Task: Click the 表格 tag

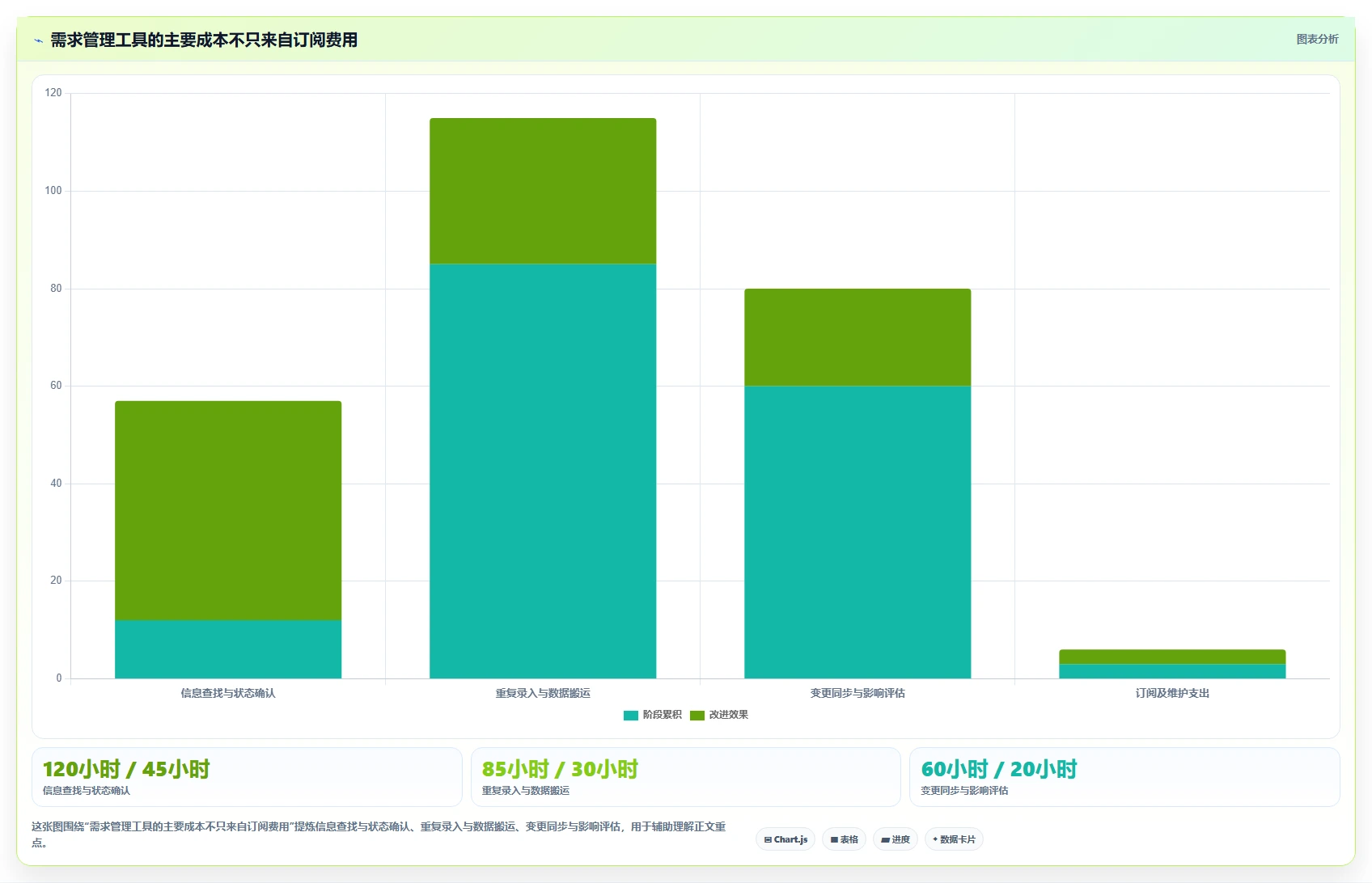Action: [x=844, y=839]
